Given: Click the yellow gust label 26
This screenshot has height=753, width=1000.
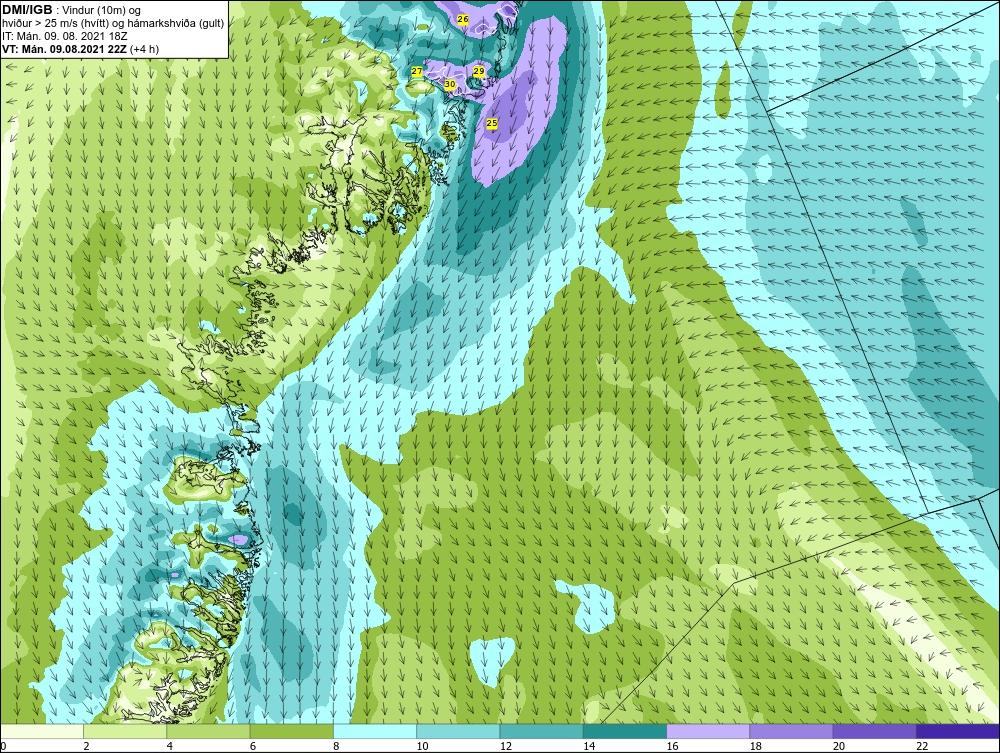Looking at the screenshot, I should click(463, 19).
